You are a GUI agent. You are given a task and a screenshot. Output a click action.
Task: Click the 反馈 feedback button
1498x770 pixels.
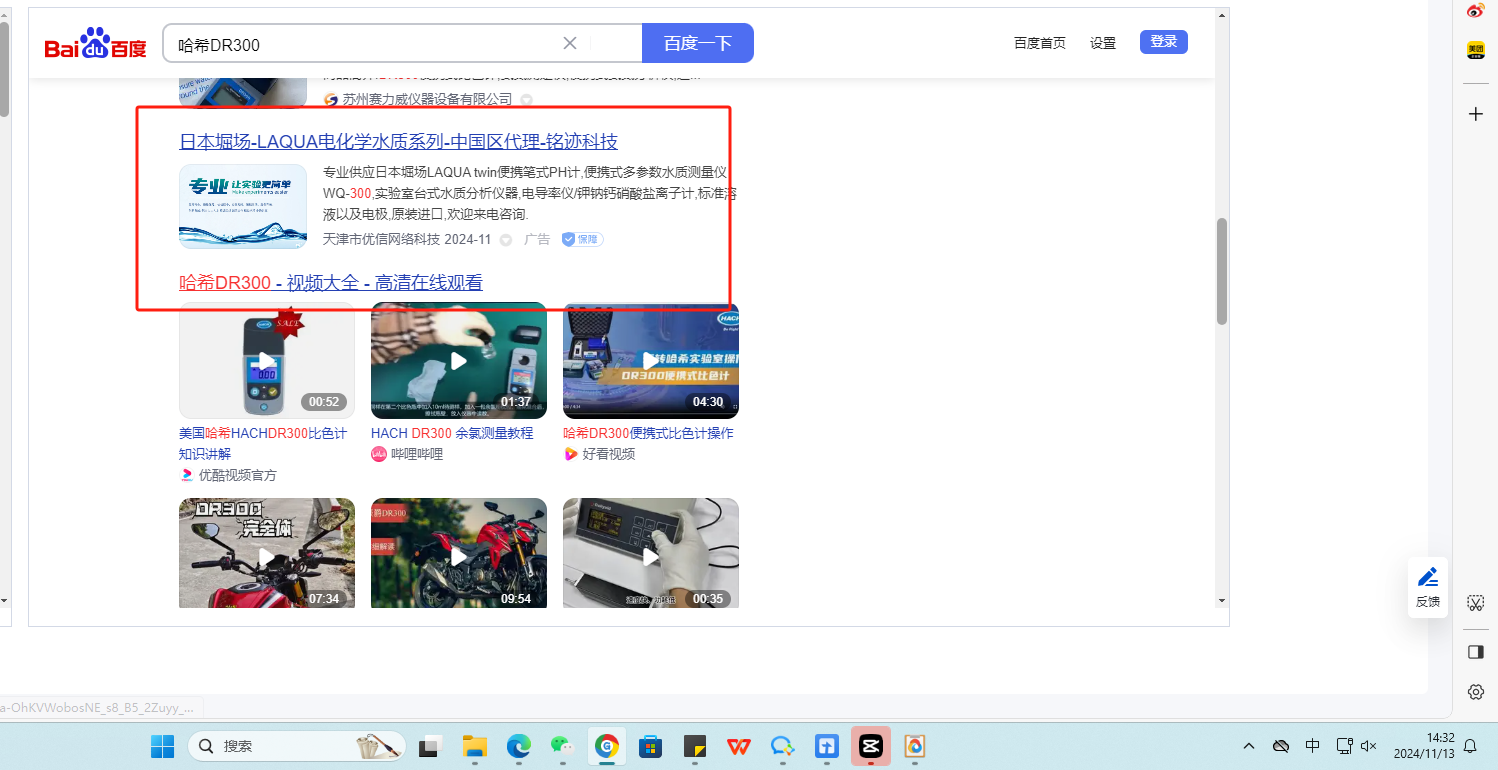pos(1428,587)
